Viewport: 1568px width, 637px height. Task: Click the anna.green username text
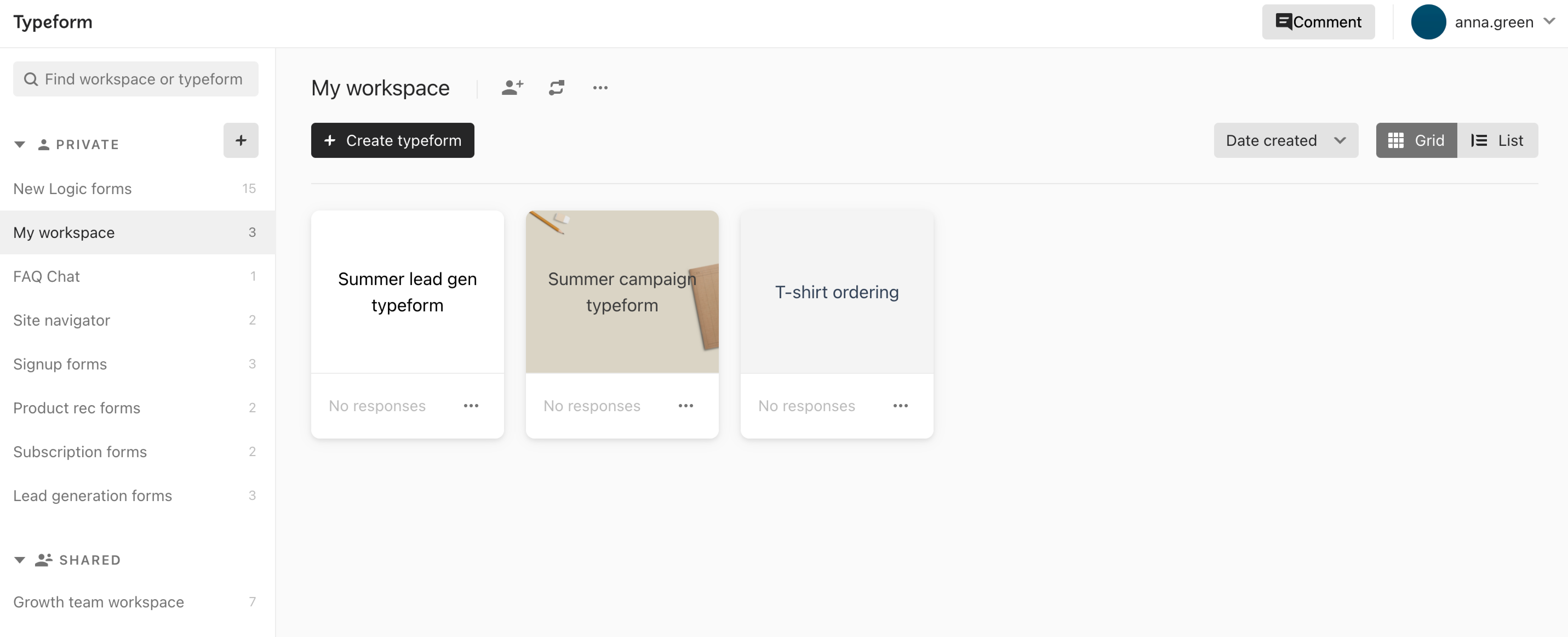[x=1494, y=22]
